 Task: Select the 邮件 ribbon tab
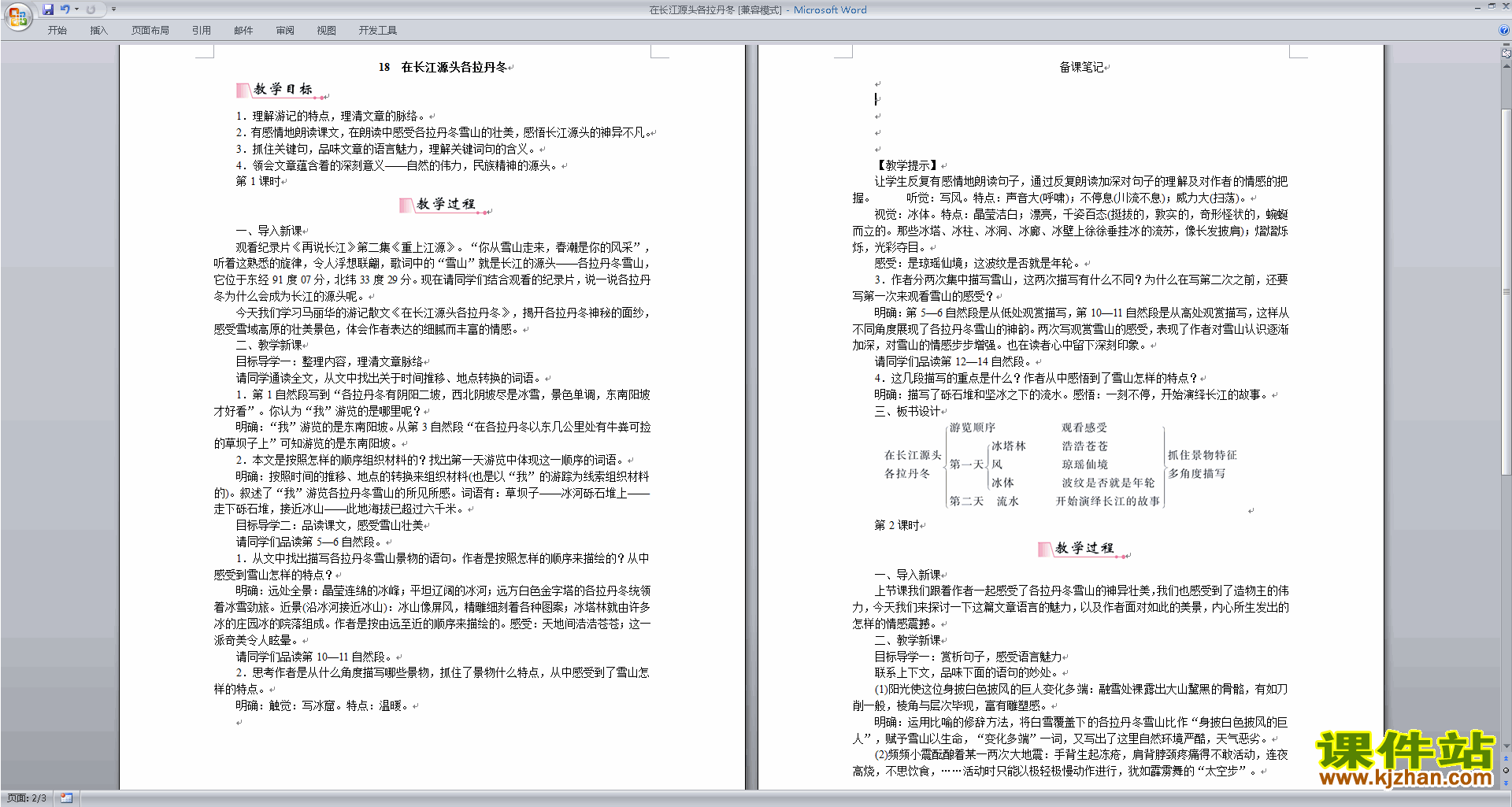click(243, 31)
